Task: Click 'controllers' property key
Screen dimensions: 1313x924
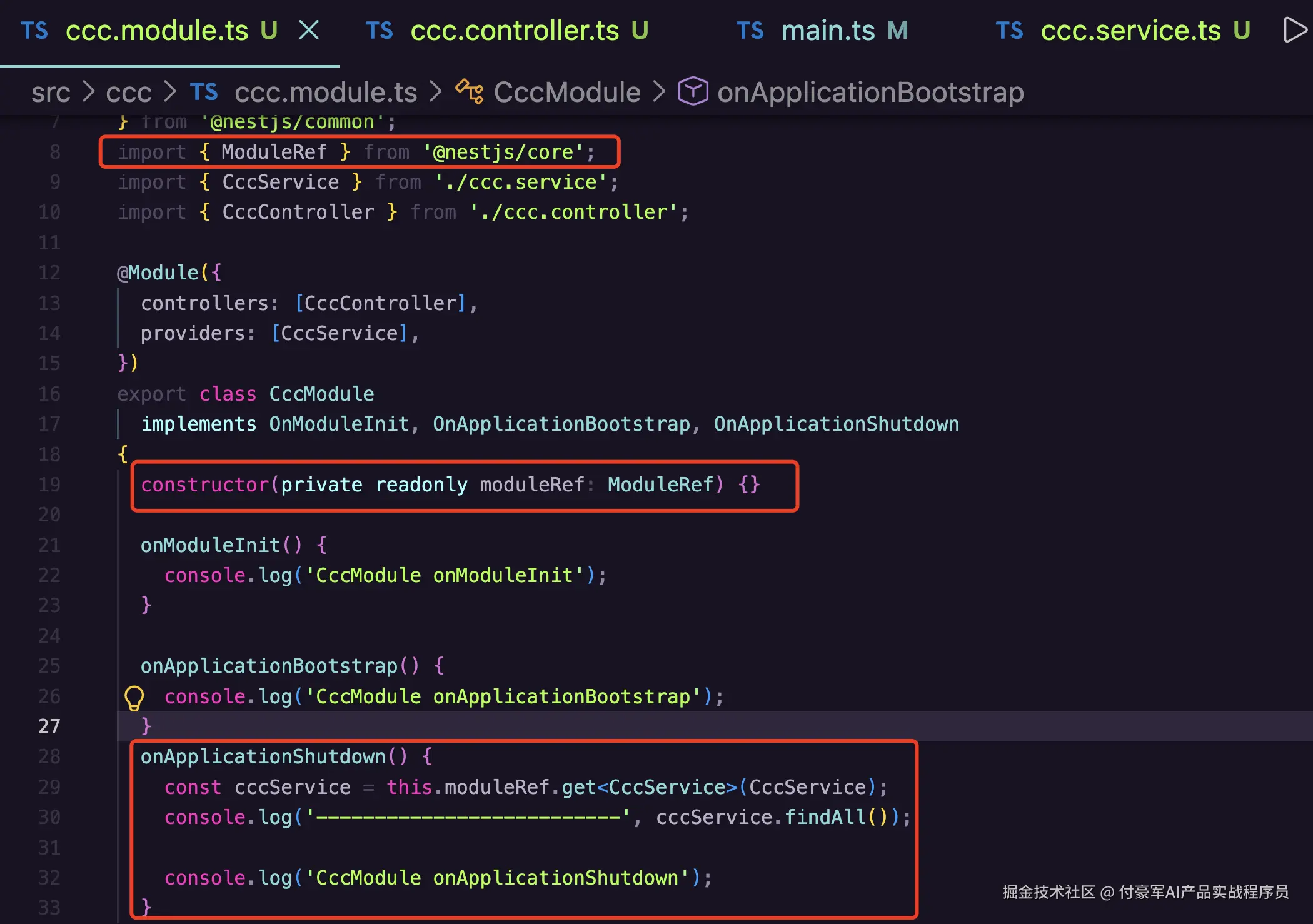Action: (204, 303)
